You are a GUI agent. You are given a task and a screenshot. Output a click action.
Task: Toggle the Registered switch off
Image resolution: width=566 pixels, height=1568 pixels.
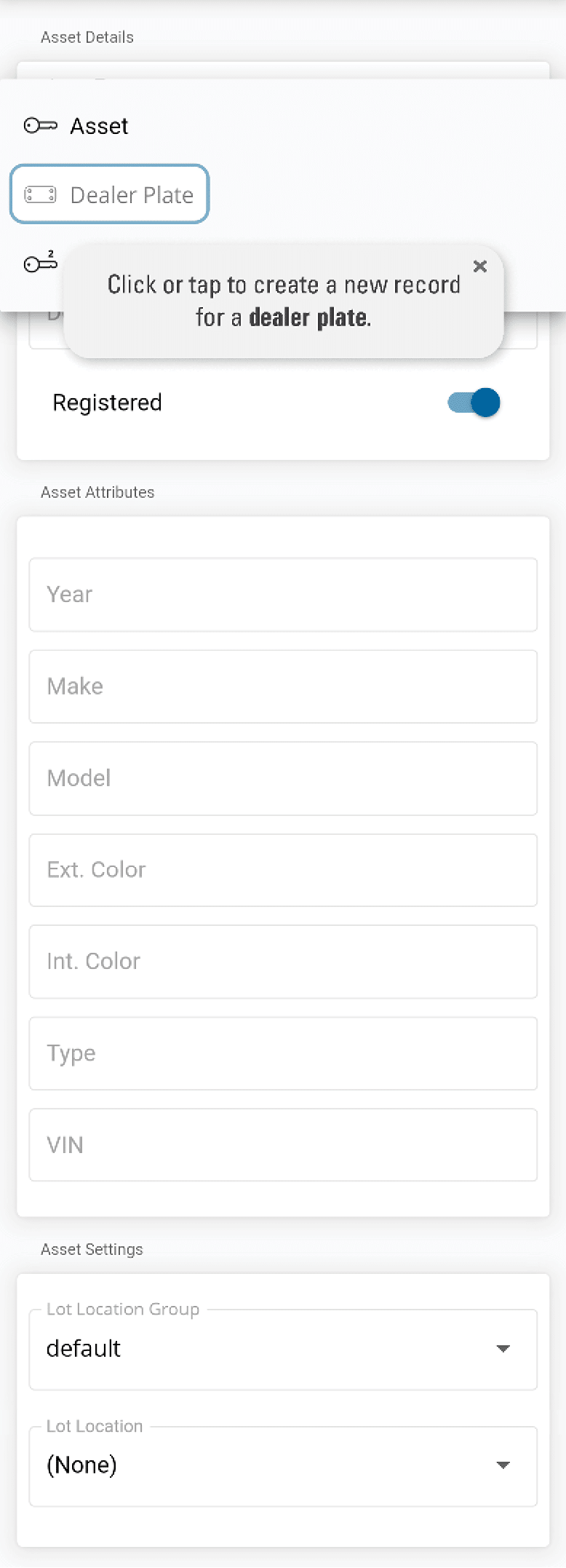[474, 403]
